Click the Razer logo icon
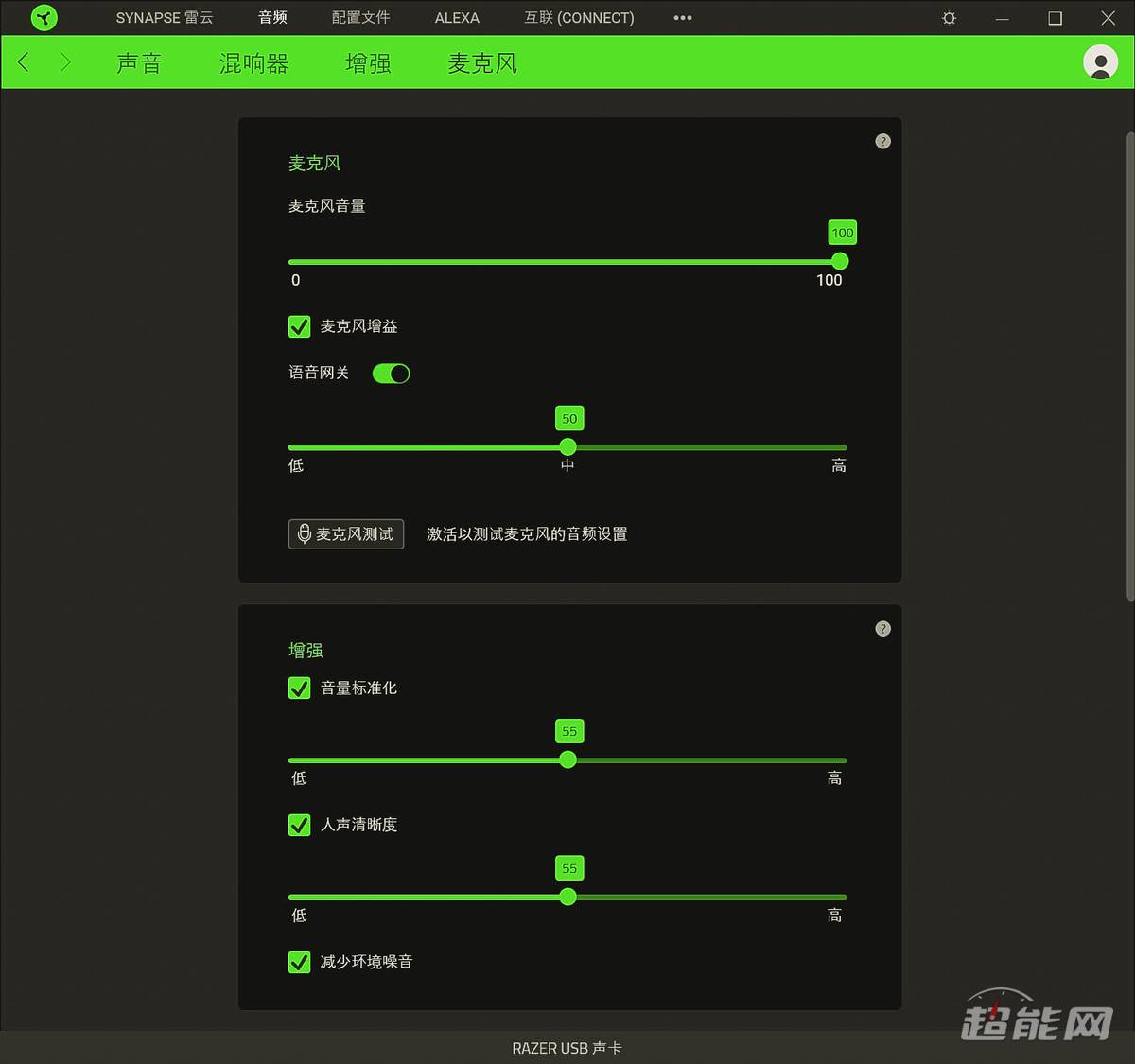Screen dimensions: 1135x1064 [44, 17]
